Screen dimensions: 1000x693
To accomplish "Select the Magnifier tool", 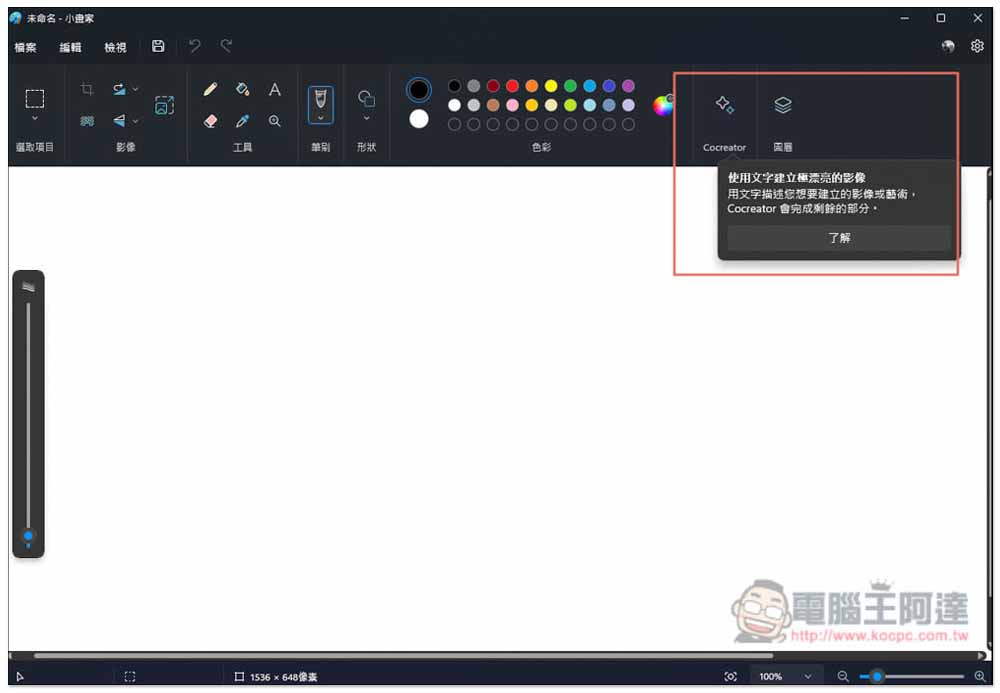I will [x=275, y=120].
